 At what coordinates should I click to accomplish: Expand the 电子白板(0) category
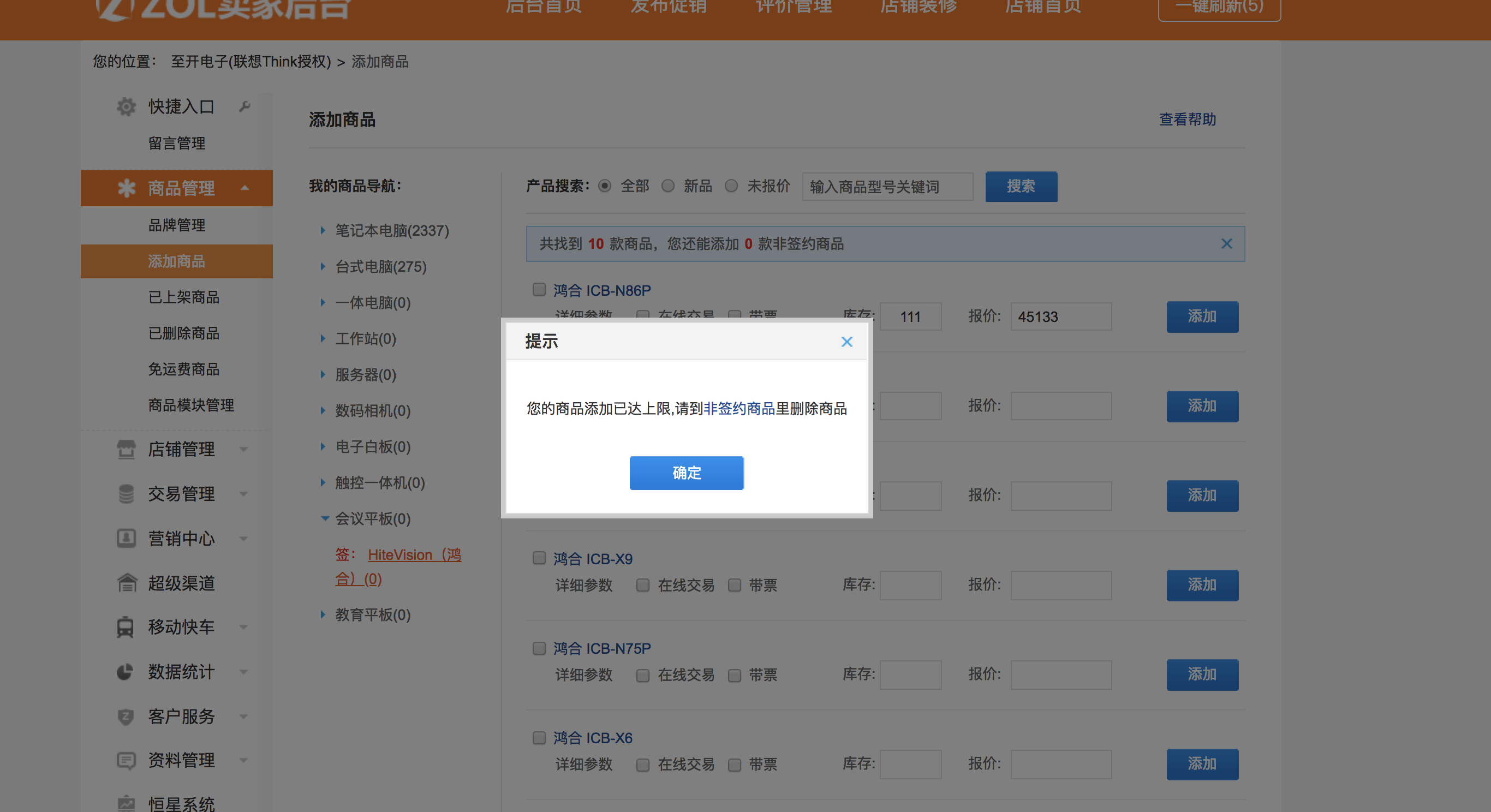pos(323,446)
